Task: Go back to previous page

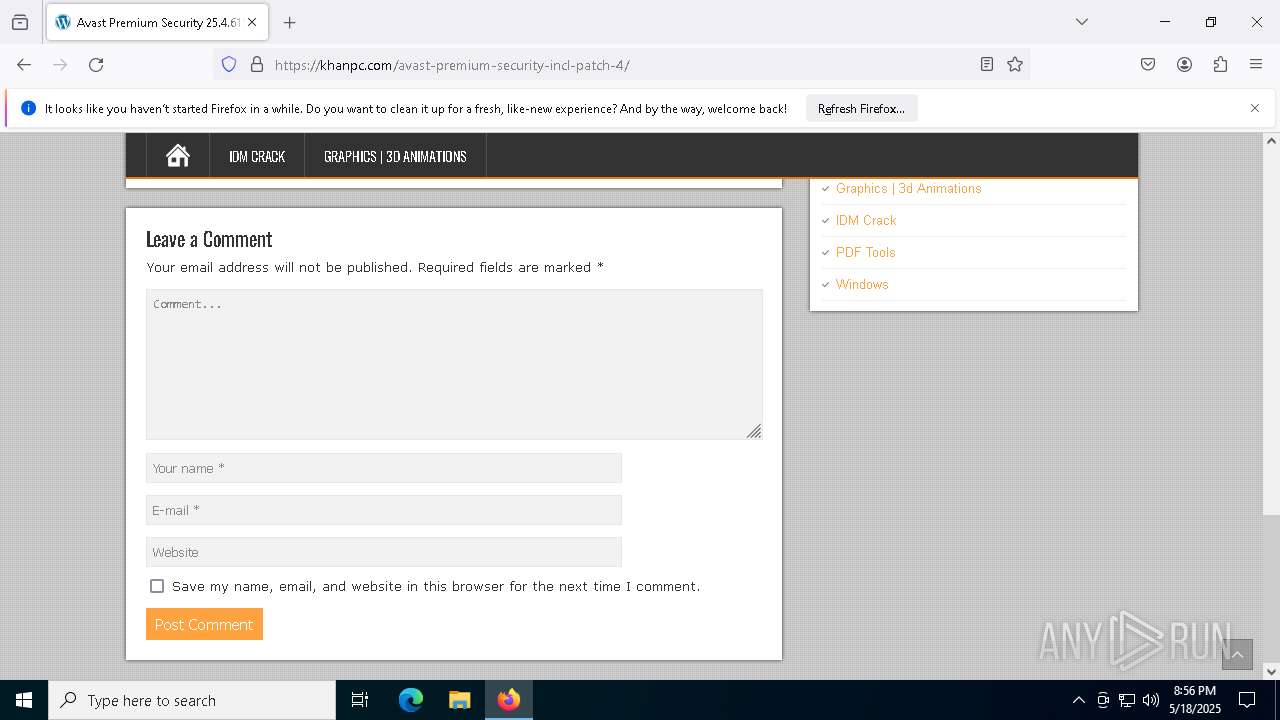Action: click(x=24, y=64)
